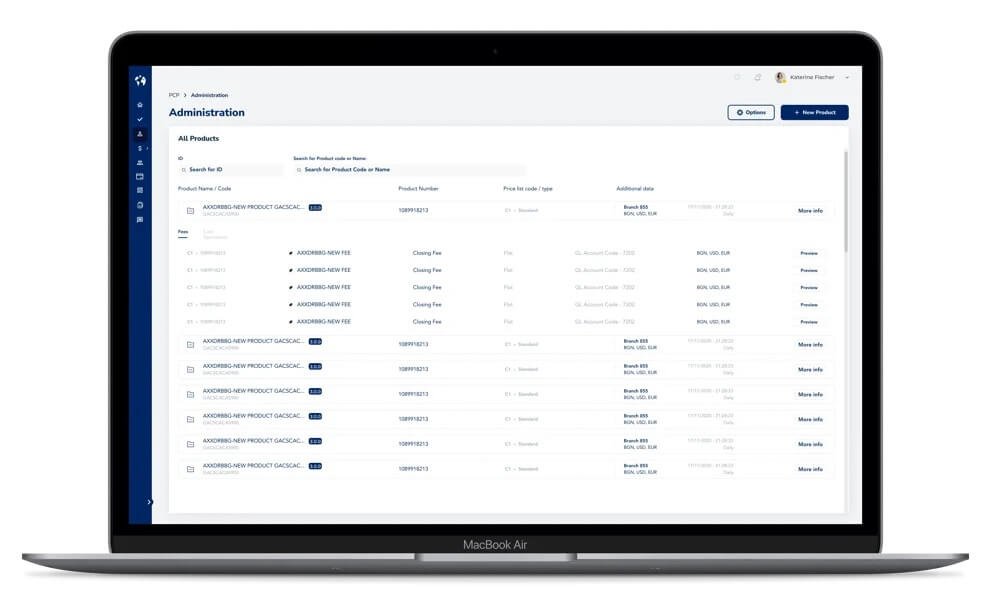Click the notification icon beside the user avatar
This screenshot has width=991, height=590.
758,77
